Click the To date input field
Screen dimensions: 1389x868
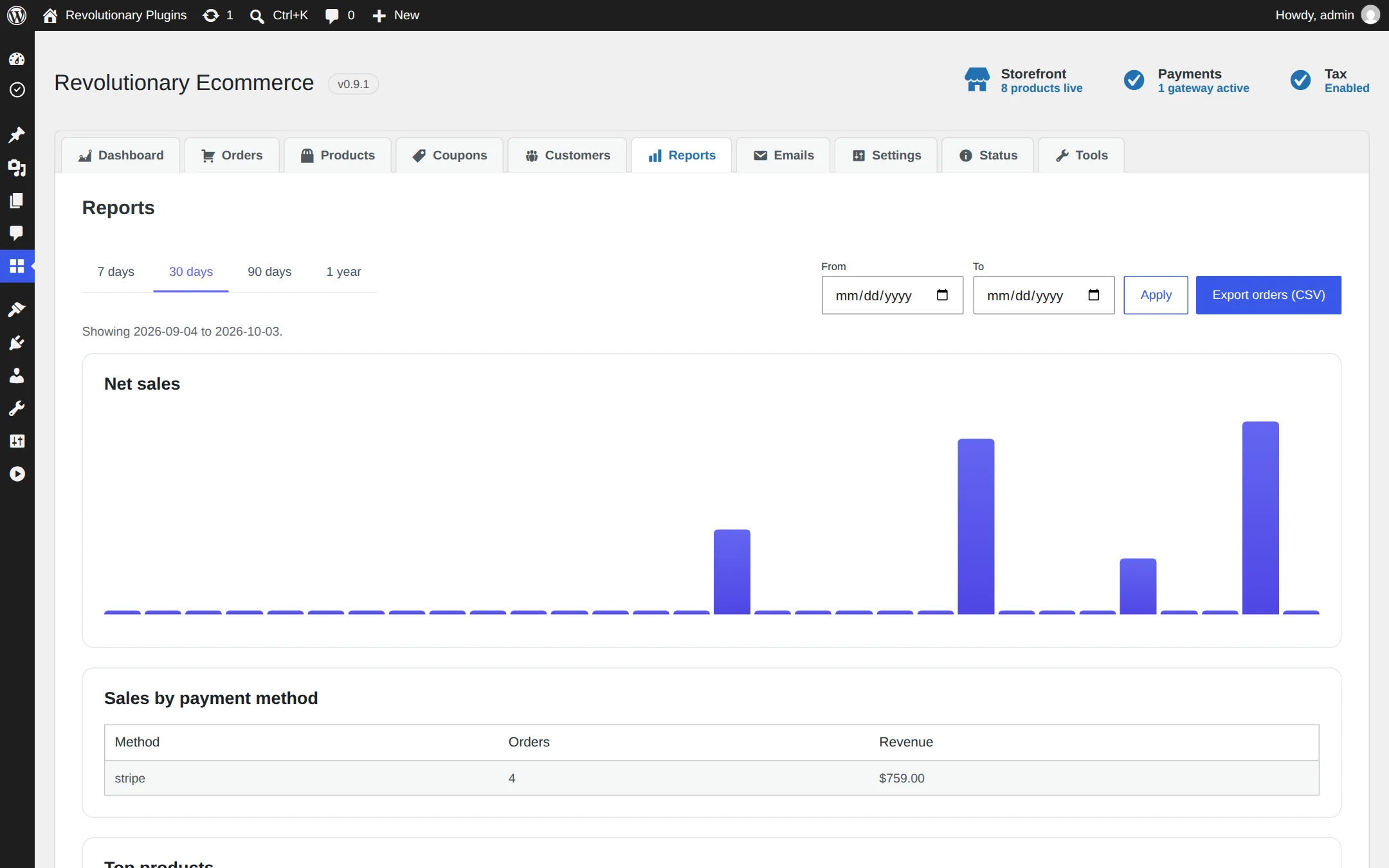click(1044, 295)
